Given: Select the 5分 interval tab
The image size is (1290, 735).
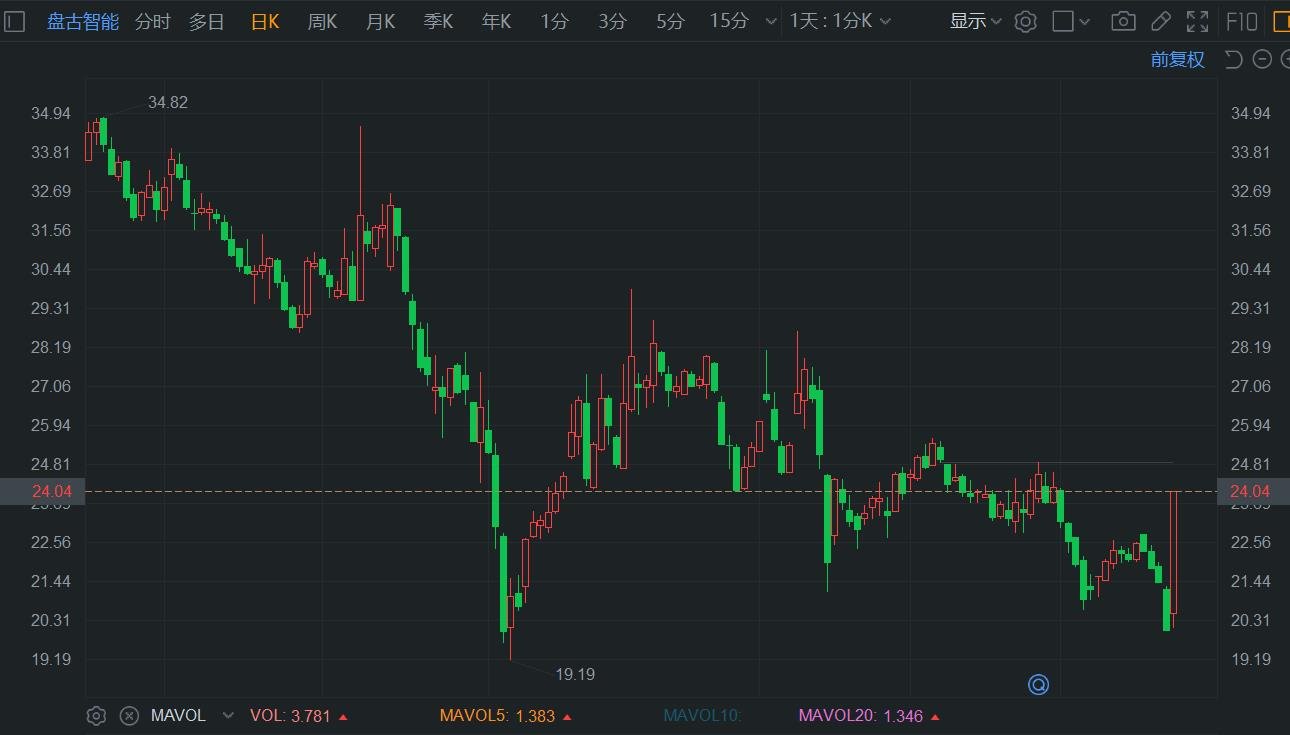Looking at the screenshot, I should pyautogui.click(x=671, y=21).
